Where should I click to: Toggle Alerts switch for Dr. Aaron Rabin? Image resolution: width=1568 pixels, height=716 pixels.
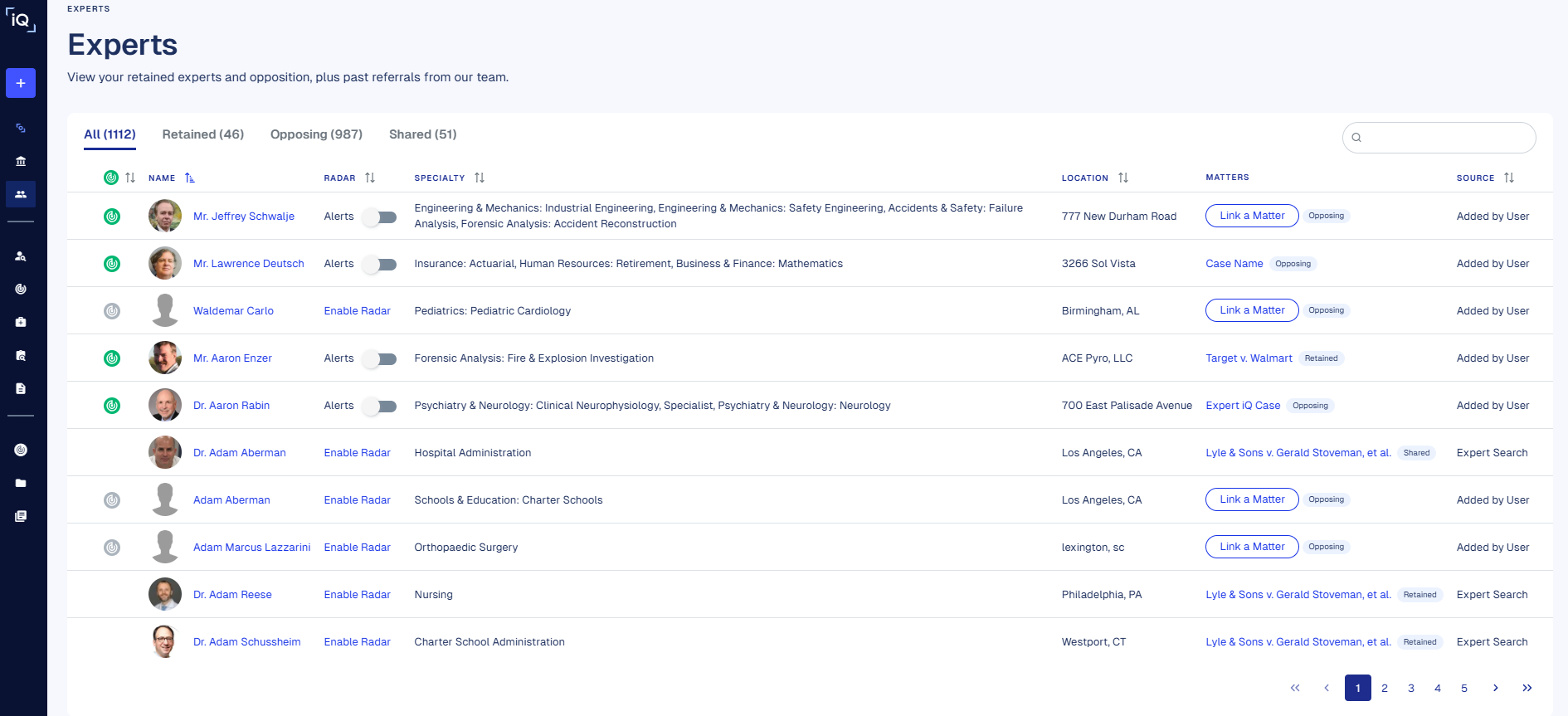pos(381,407)
